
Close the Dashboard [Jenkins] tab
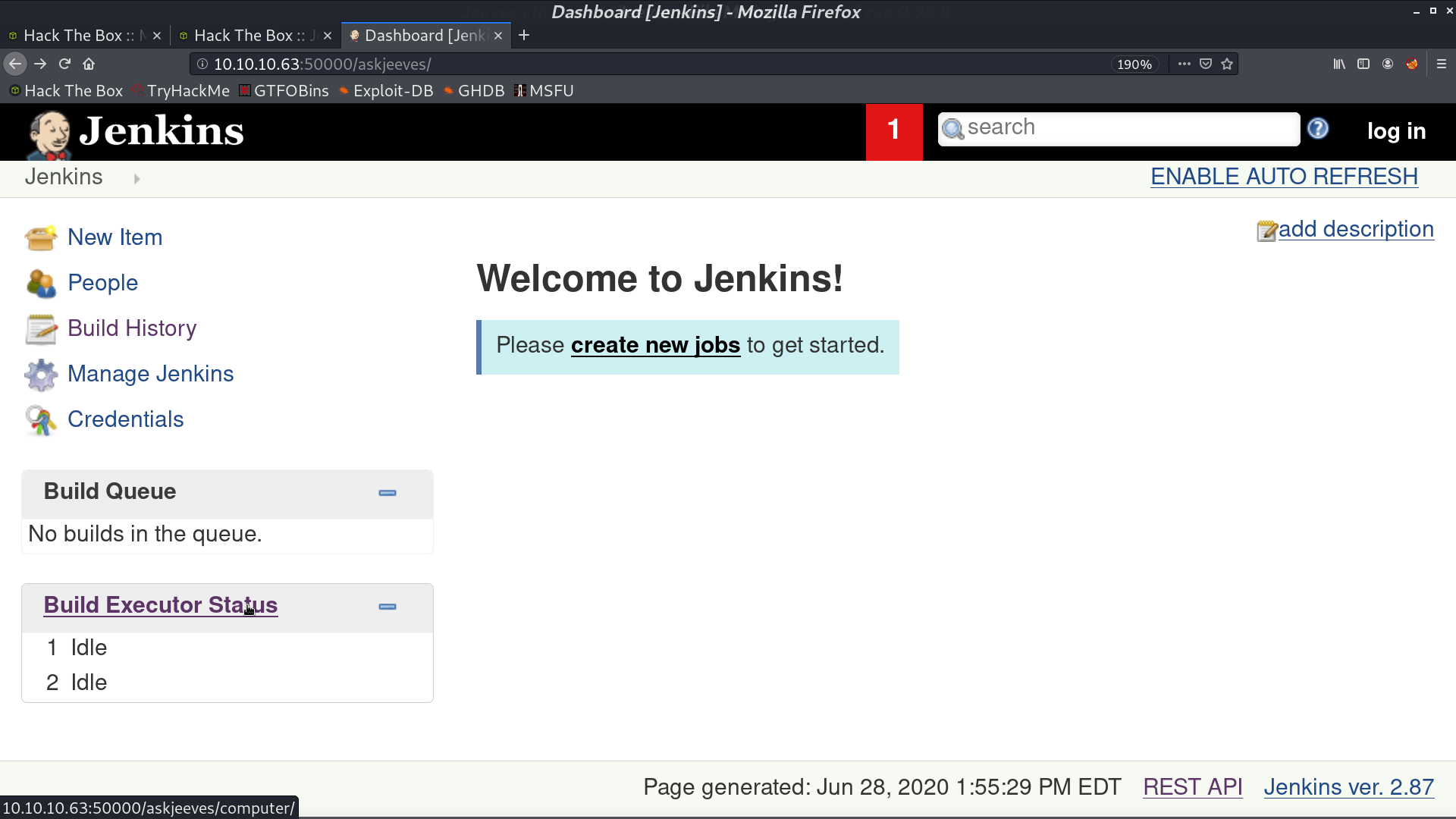click(x=498, y=36)
